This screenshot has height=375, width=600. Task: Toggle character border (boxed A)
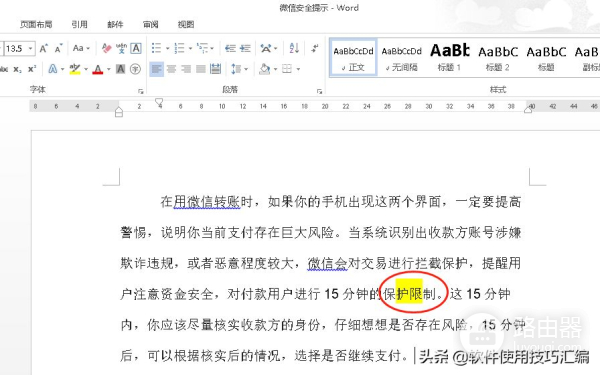point(136,48)
